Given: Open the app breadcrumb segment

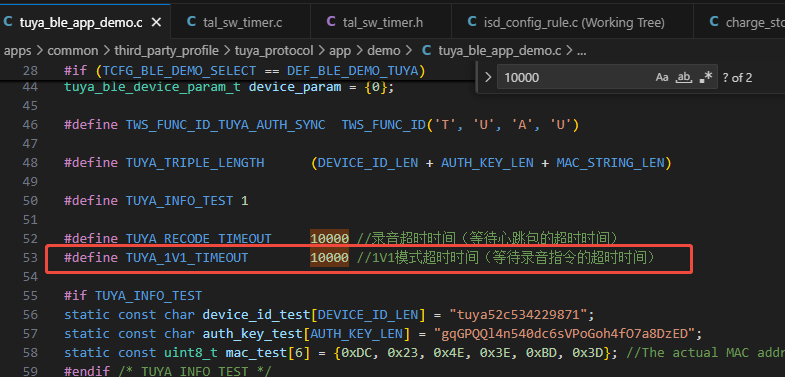Looking at the screenshot, I should tap(340, 51).
